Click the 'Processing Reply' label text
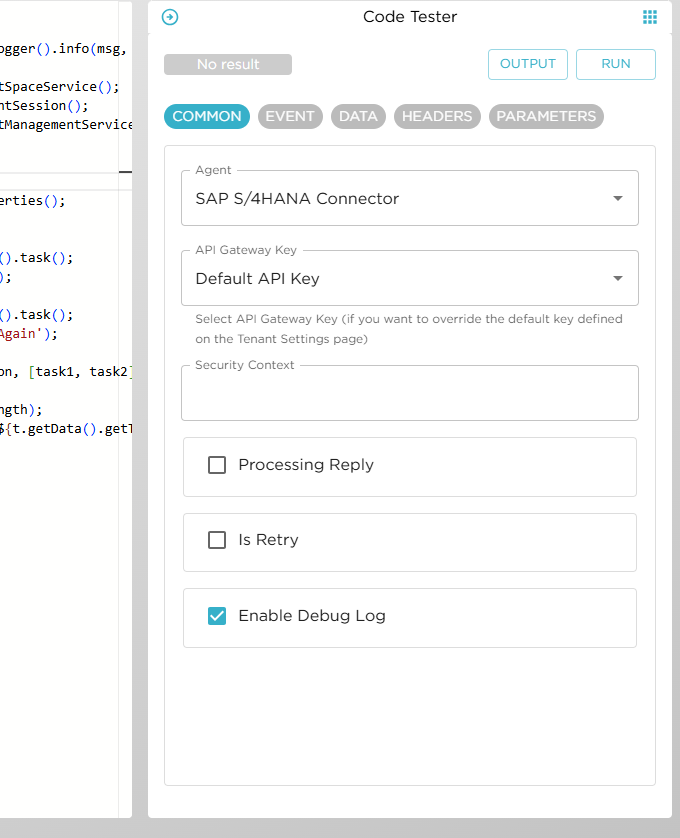Screen dimensions: 680x838 click(306, 465)
